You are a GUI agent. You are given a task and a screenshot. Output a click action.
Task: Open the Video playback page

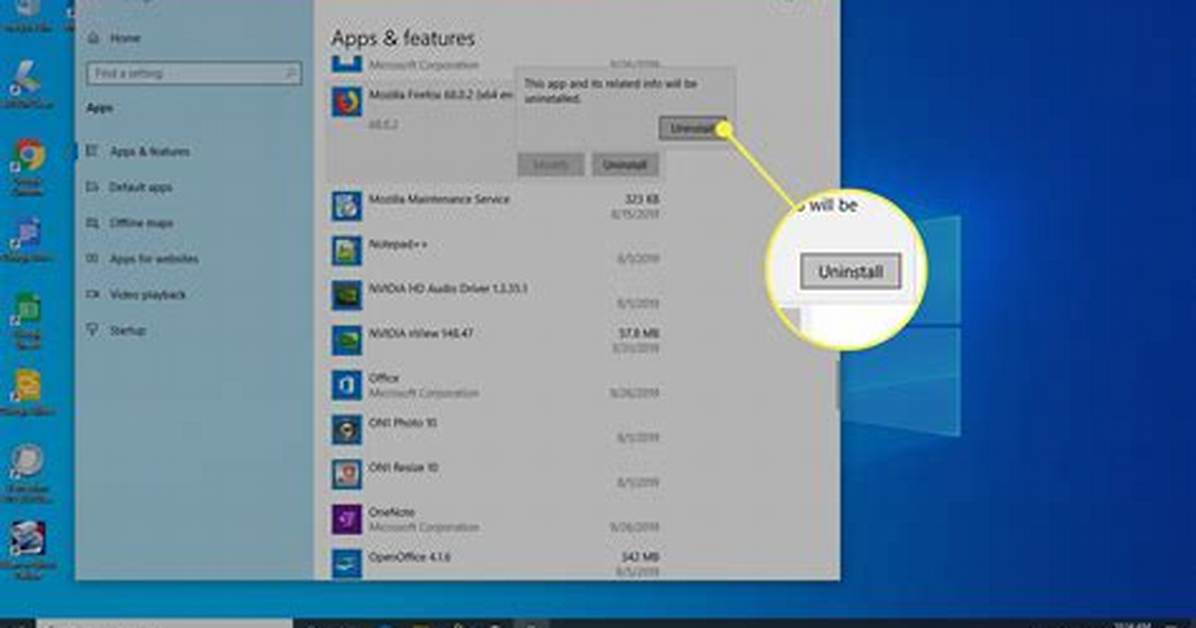pos(148,295)
